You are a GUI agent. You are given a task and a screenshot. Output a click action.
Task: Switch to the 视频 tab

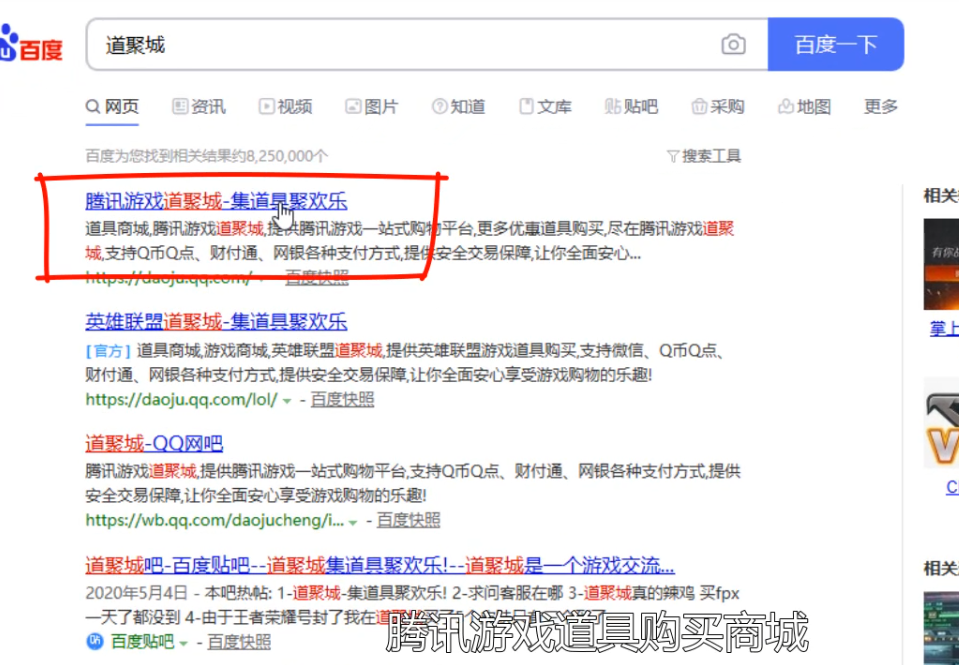click(286, 106)
